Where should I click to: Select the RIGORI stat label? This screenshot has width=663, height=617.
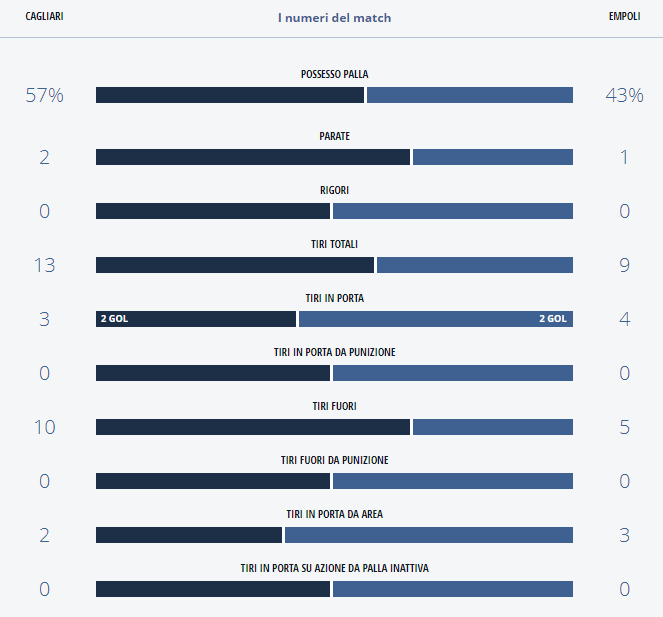coord(334,190)
